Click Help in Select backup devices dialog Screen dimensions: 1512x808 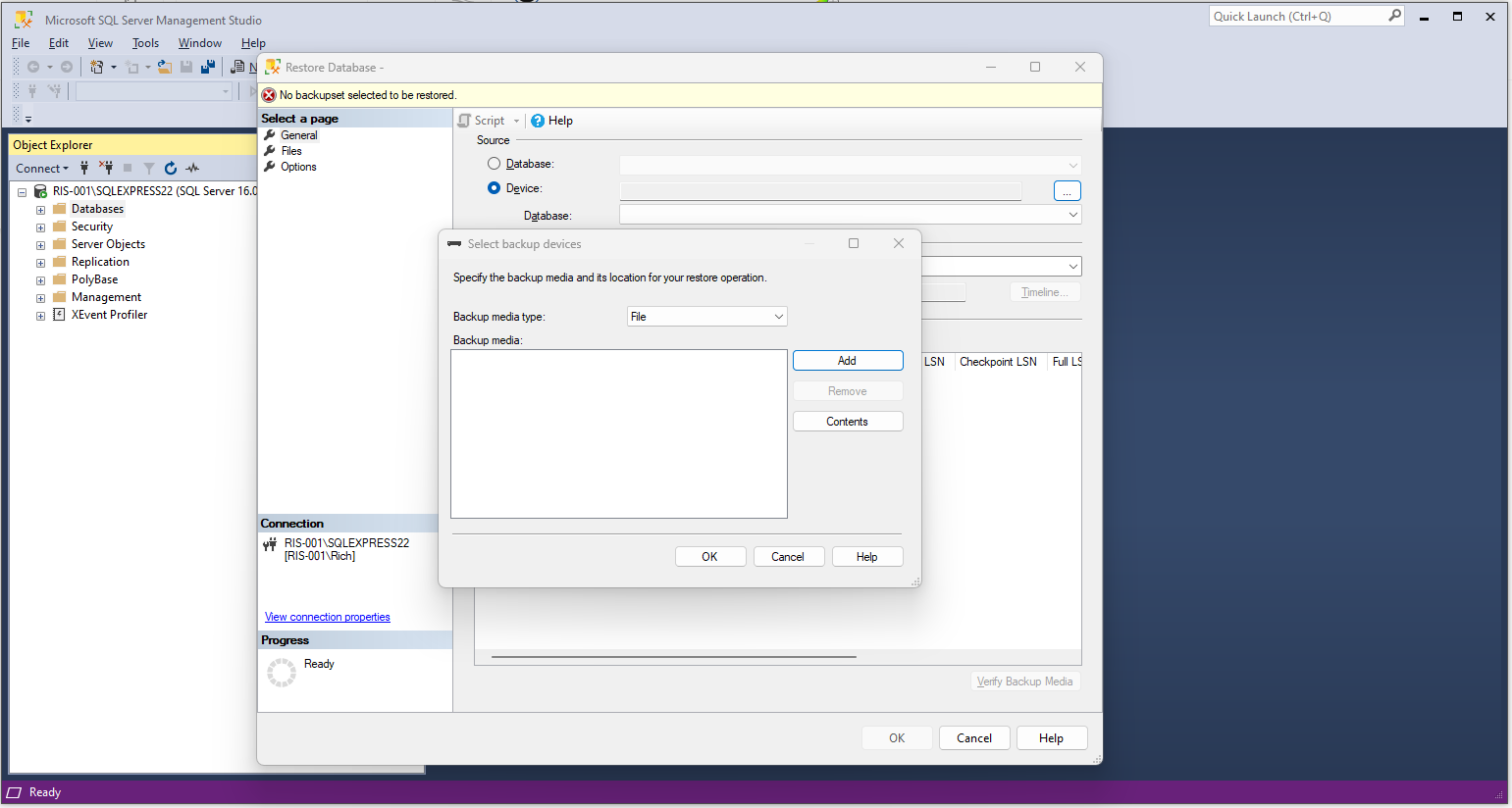867,557
